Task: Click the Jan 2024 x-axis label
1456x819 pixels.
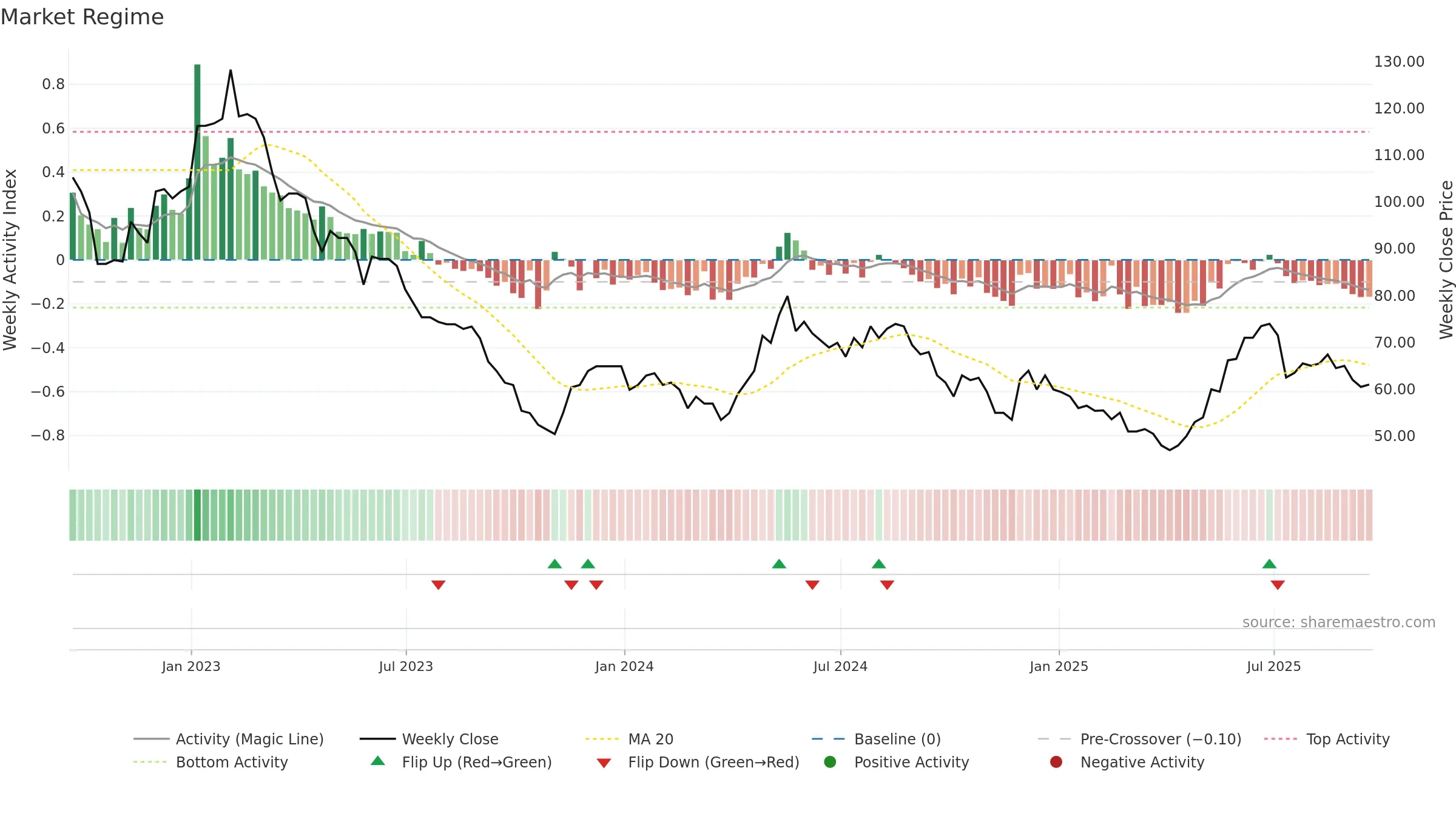Action: click(624, 667)
